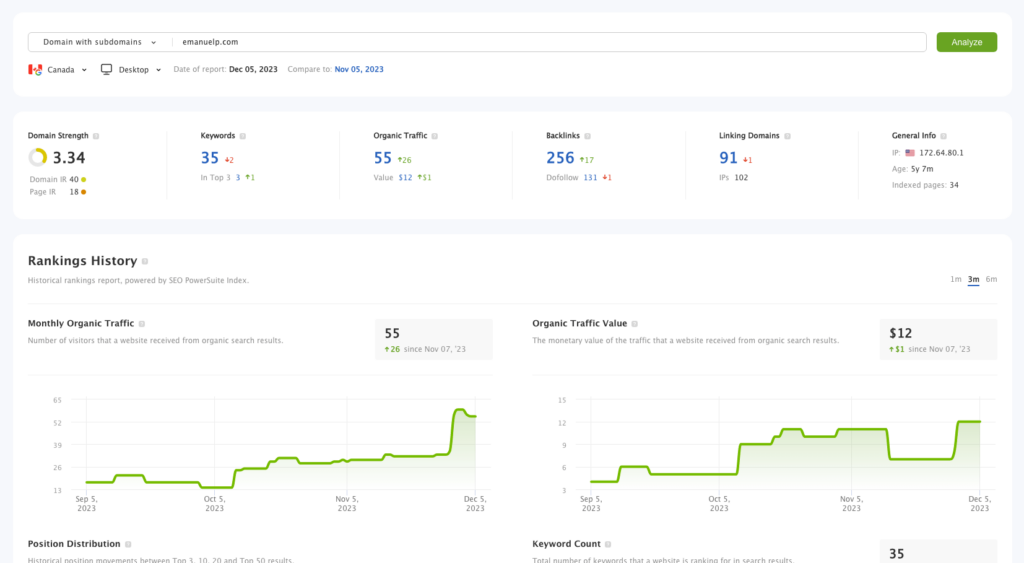Viewport: 1024px width, 563px height.
Task: Click the Keywords count 35 link
Action: pyautogui.click(x=210, y=158)
